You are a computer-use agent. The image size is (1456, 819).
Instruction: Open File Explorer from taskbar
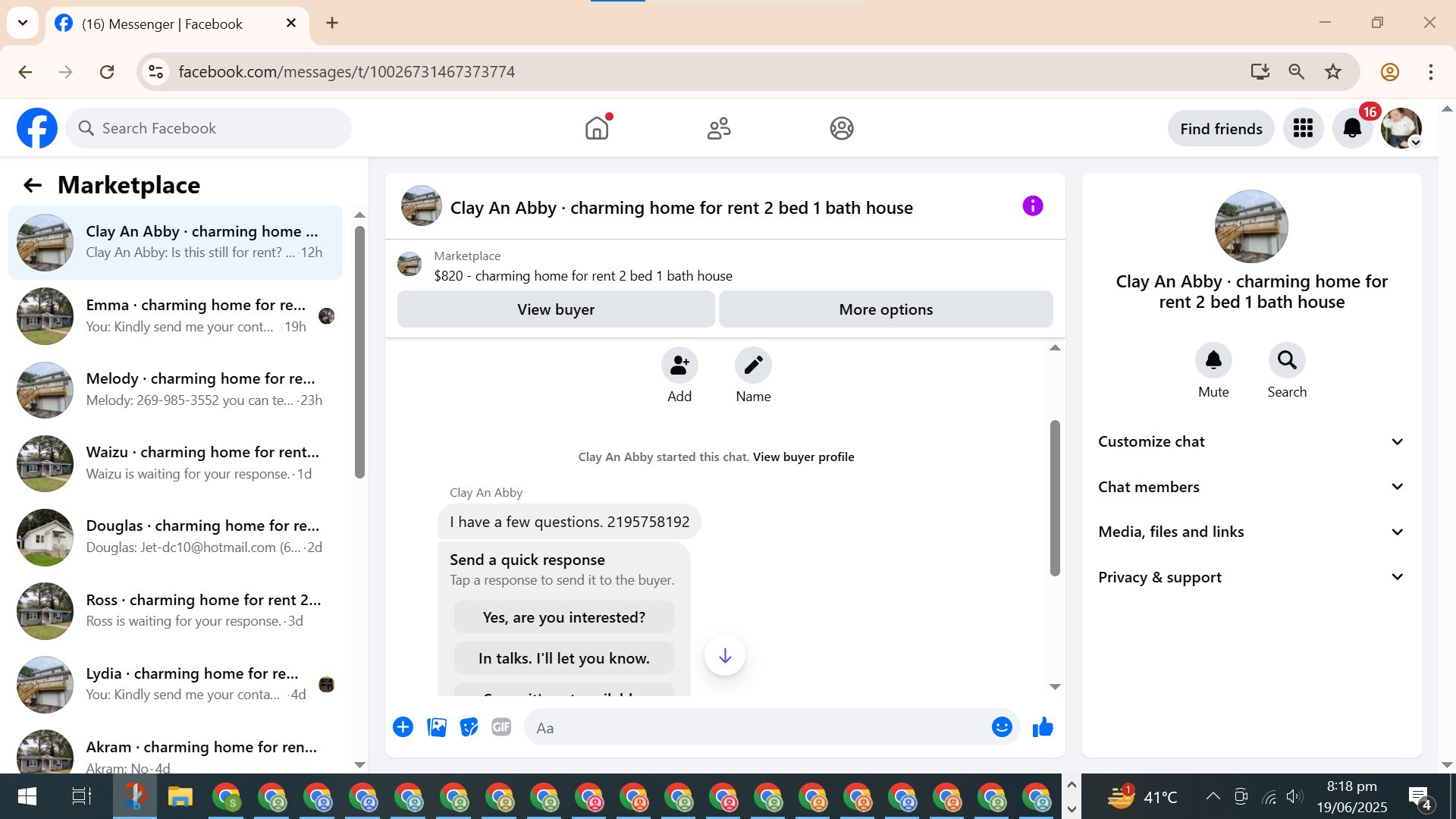[x=180, y=796]
